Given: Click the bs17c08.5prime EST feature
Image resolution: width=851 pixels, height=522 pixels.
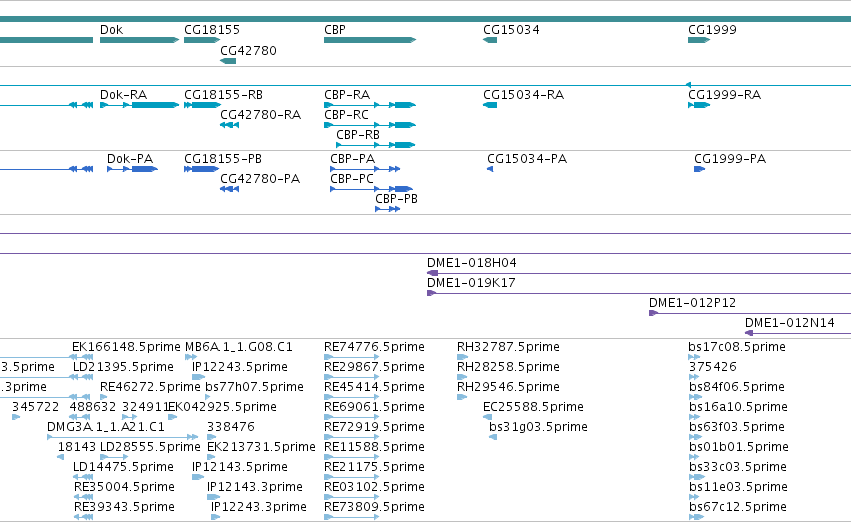Looking at the screenshot, I should click(694, 357).
